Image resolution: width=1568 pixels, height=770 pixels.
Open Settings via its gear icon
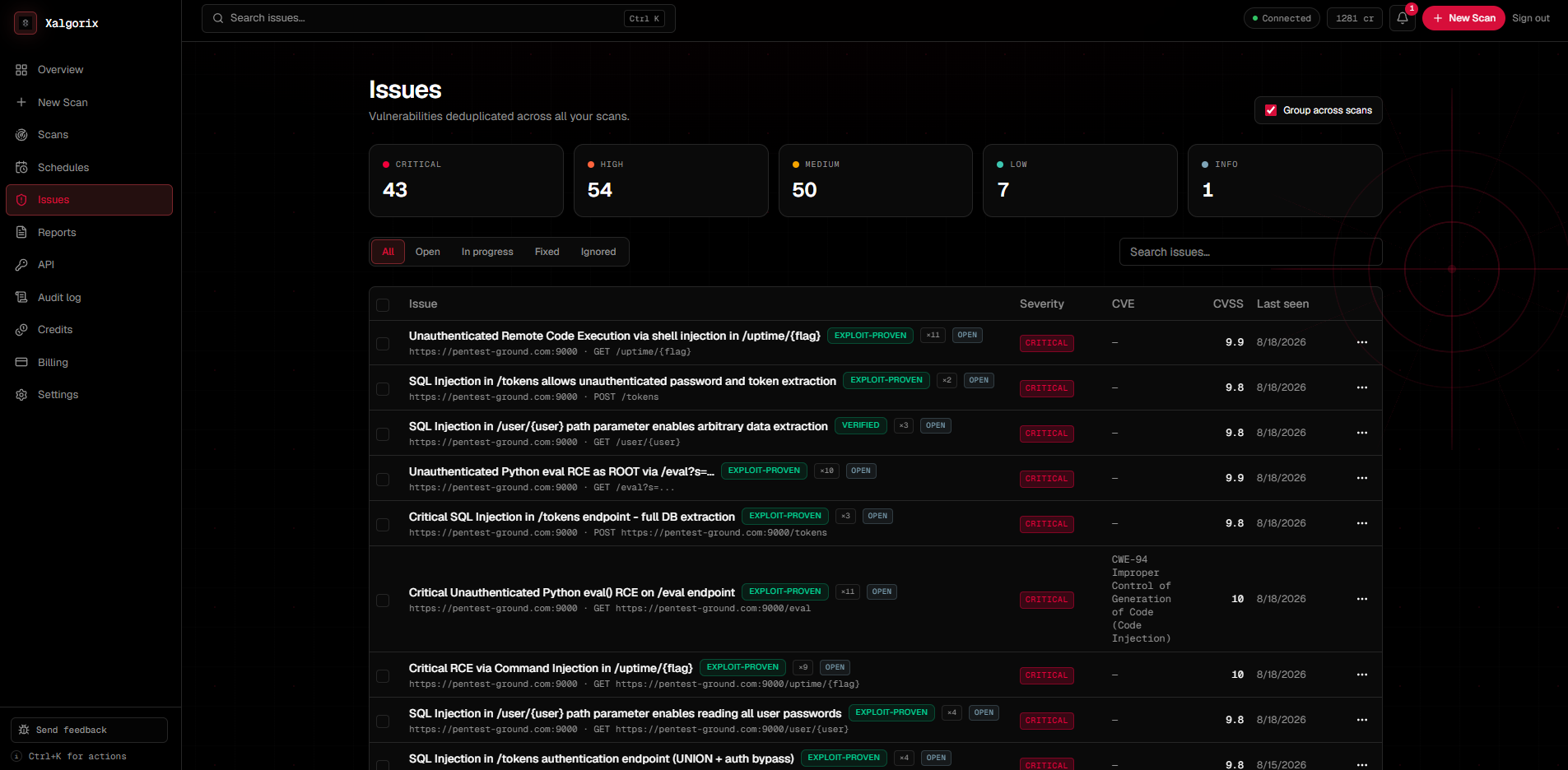pos(21,395)
